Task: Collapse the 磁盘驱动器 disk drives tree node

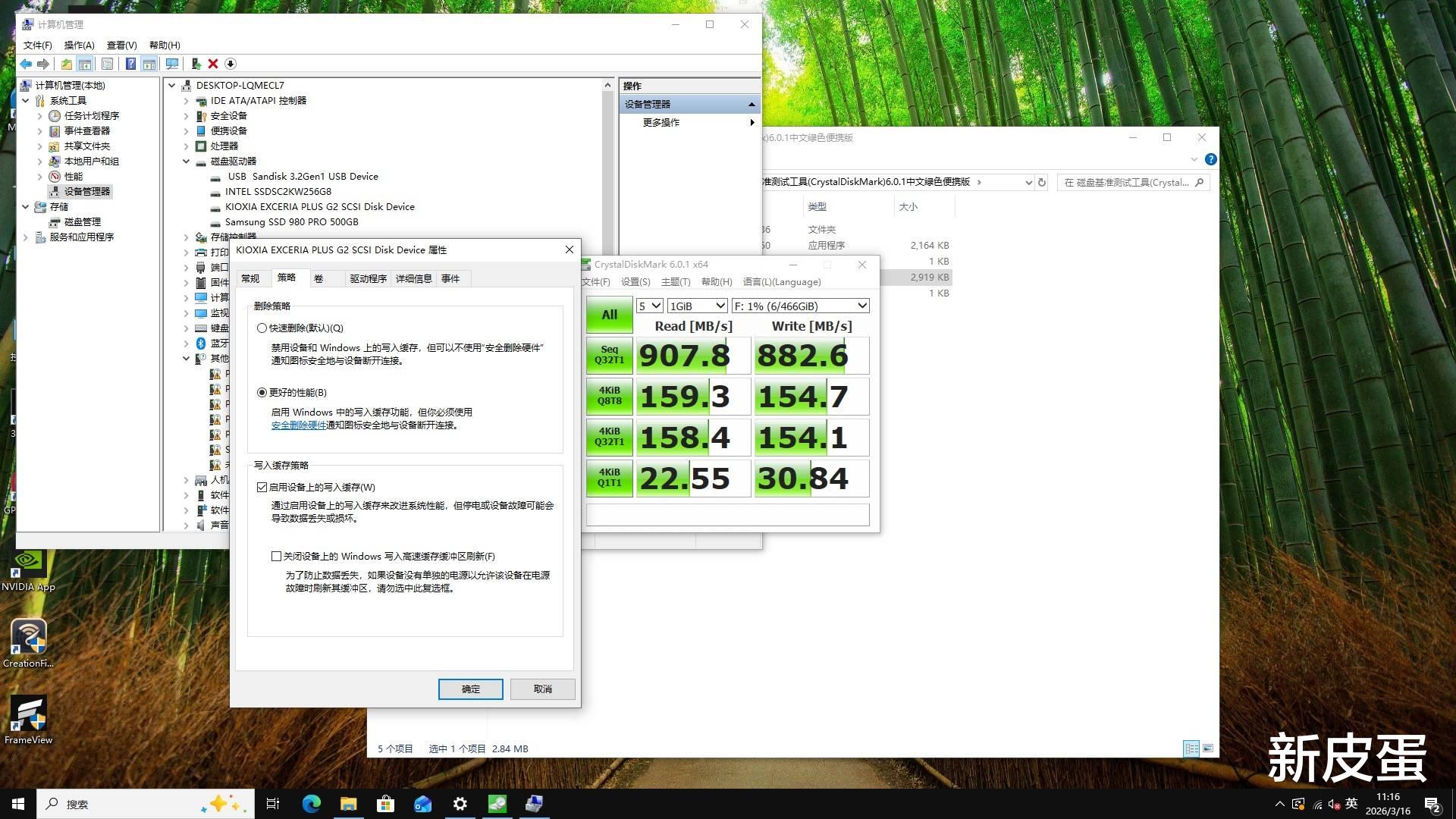Action: click(187, 162)
